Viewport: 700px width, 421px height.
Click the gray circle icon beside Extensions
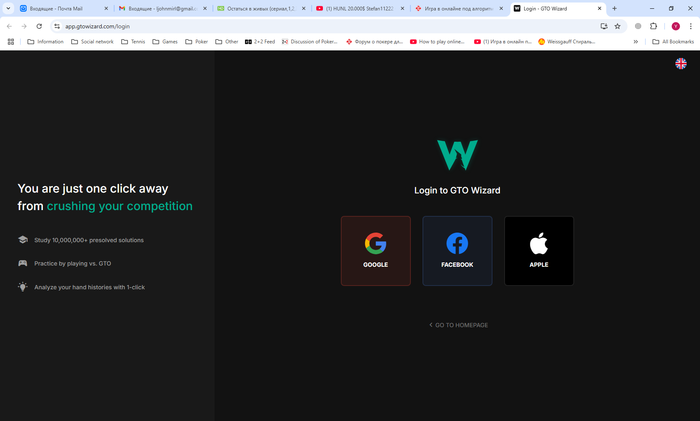pos(638,26)
